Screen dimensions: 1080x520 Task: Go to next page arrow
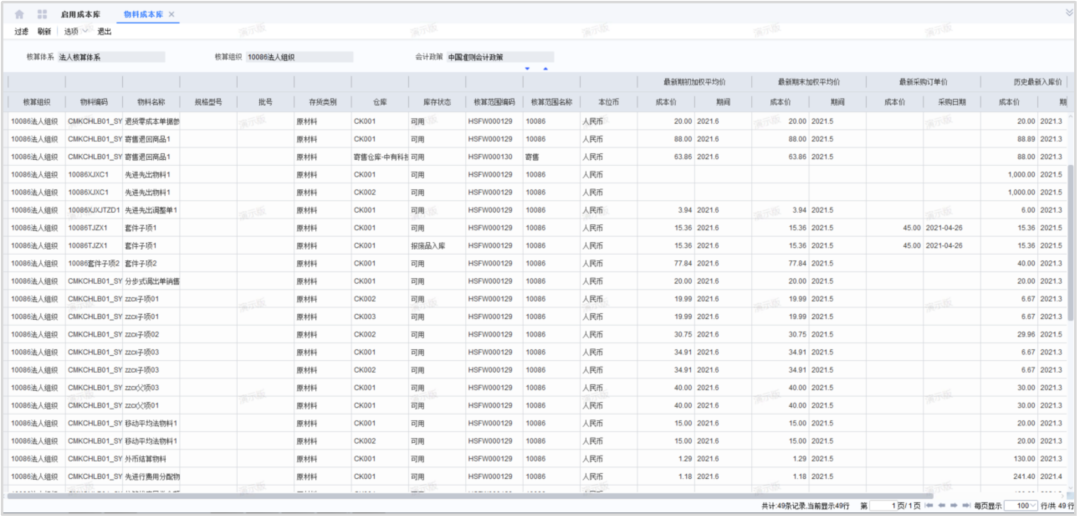click(954, 506)
